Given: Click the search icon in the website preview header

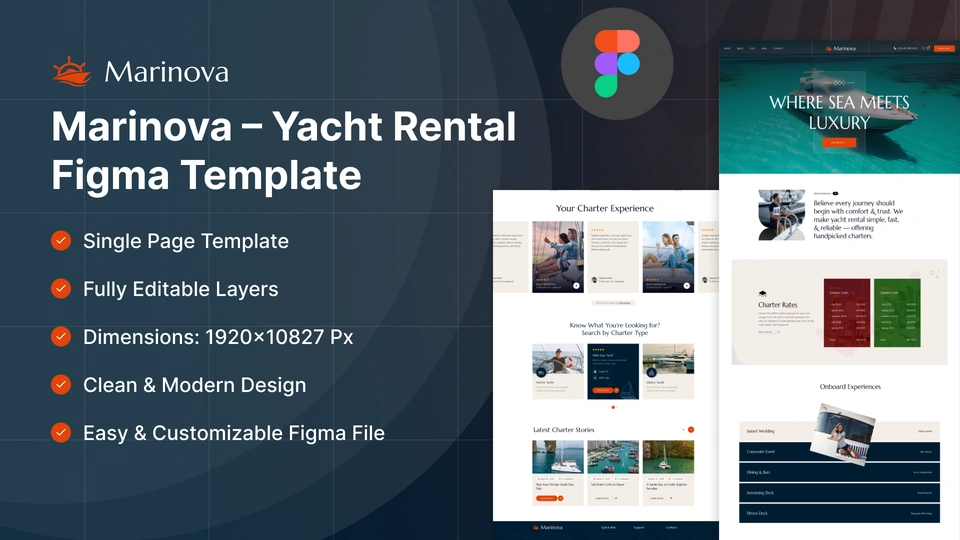Looking at the screenshot, I should click(x=923, y=48).
